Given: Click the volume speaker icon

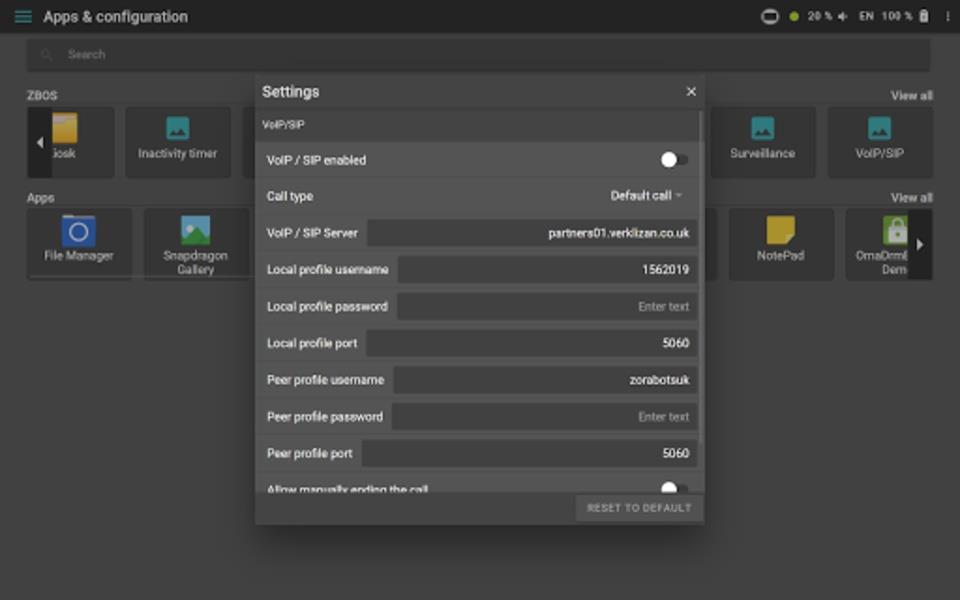Looking at the screenshot, I should click(x=842, y=17).
